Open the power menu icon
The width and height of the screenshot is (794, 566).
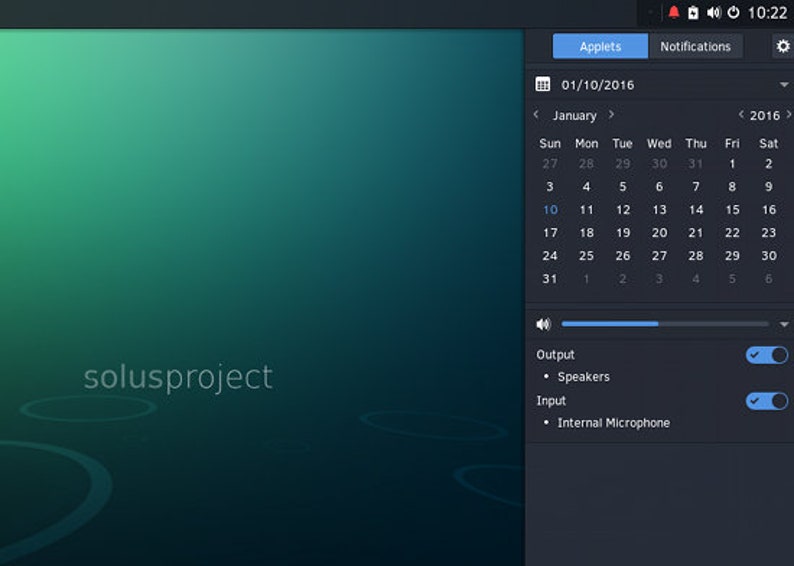(x=733, y=13)
